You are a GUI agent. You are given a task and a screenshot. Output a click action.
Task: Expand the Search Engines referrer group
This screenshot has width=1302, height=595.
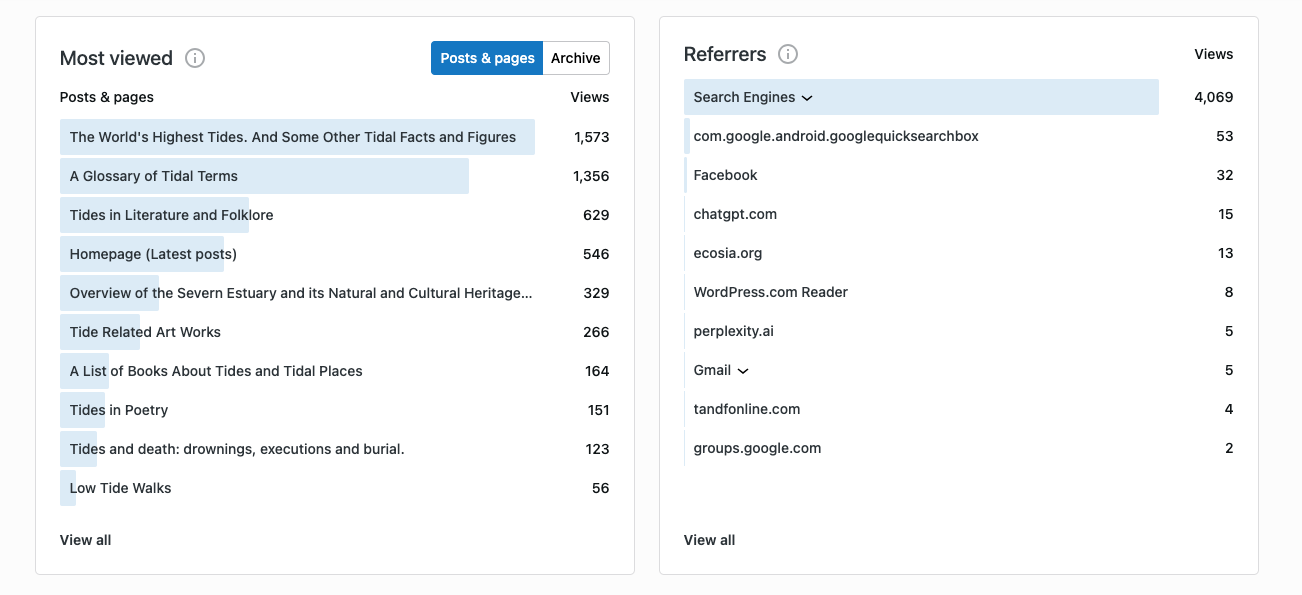point(807,98)
